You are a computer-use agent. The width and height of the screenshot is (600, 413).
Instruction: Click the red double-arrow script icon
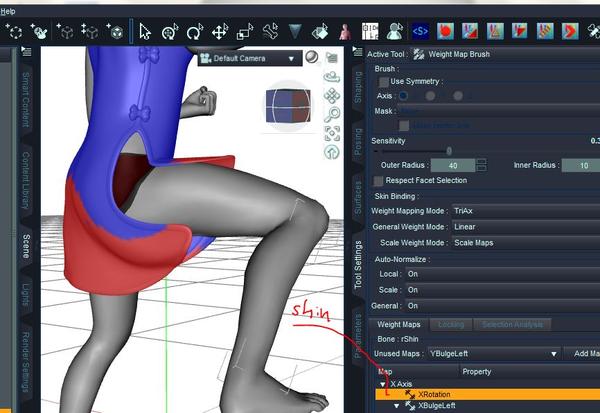coord(570,31)
